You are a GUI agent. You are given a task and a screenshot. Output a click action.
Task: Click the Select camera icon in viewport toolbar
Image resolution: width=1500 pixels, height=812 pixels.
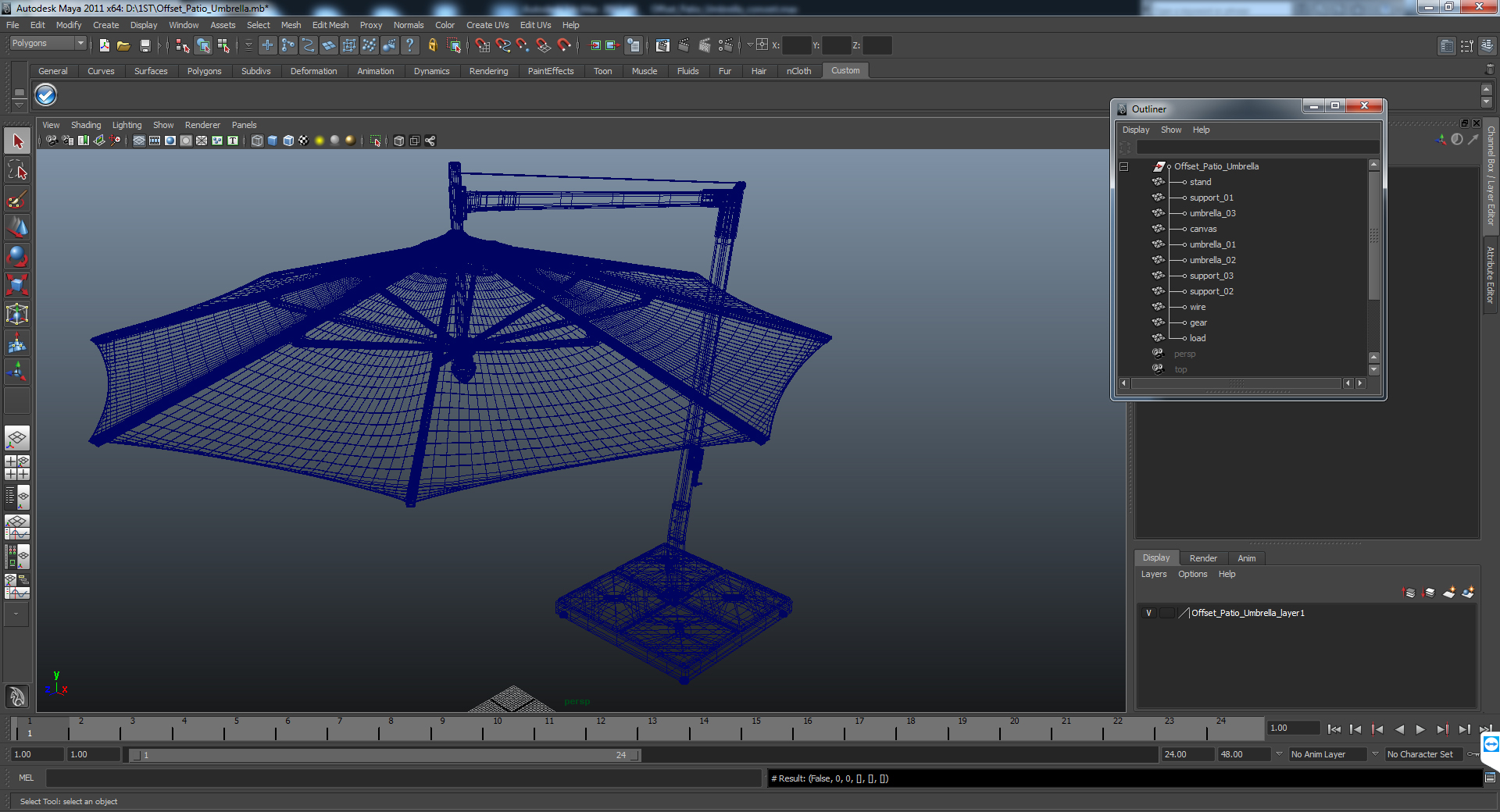(52, 141)
